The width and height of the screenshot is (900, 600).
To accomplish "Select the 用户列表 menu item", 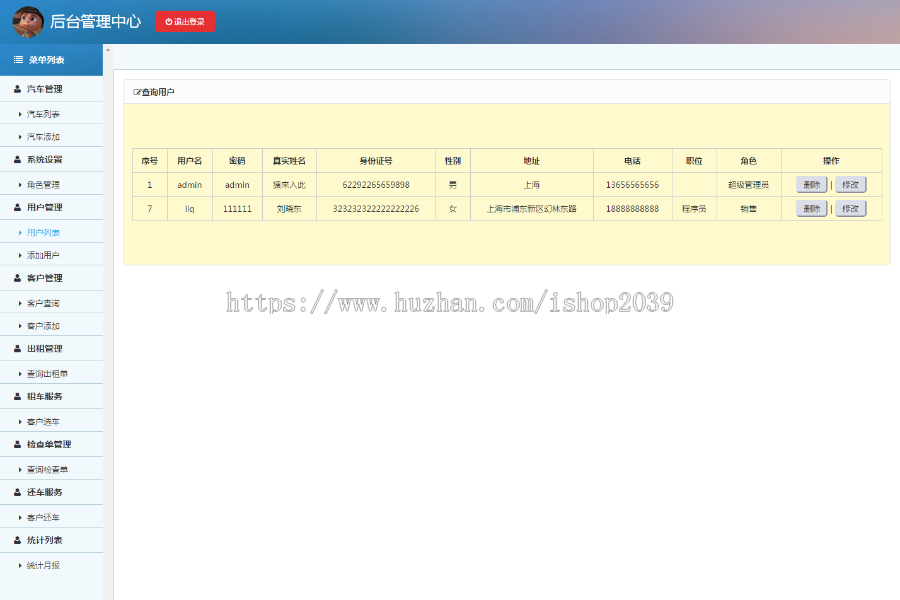I will tap(51, 232).
